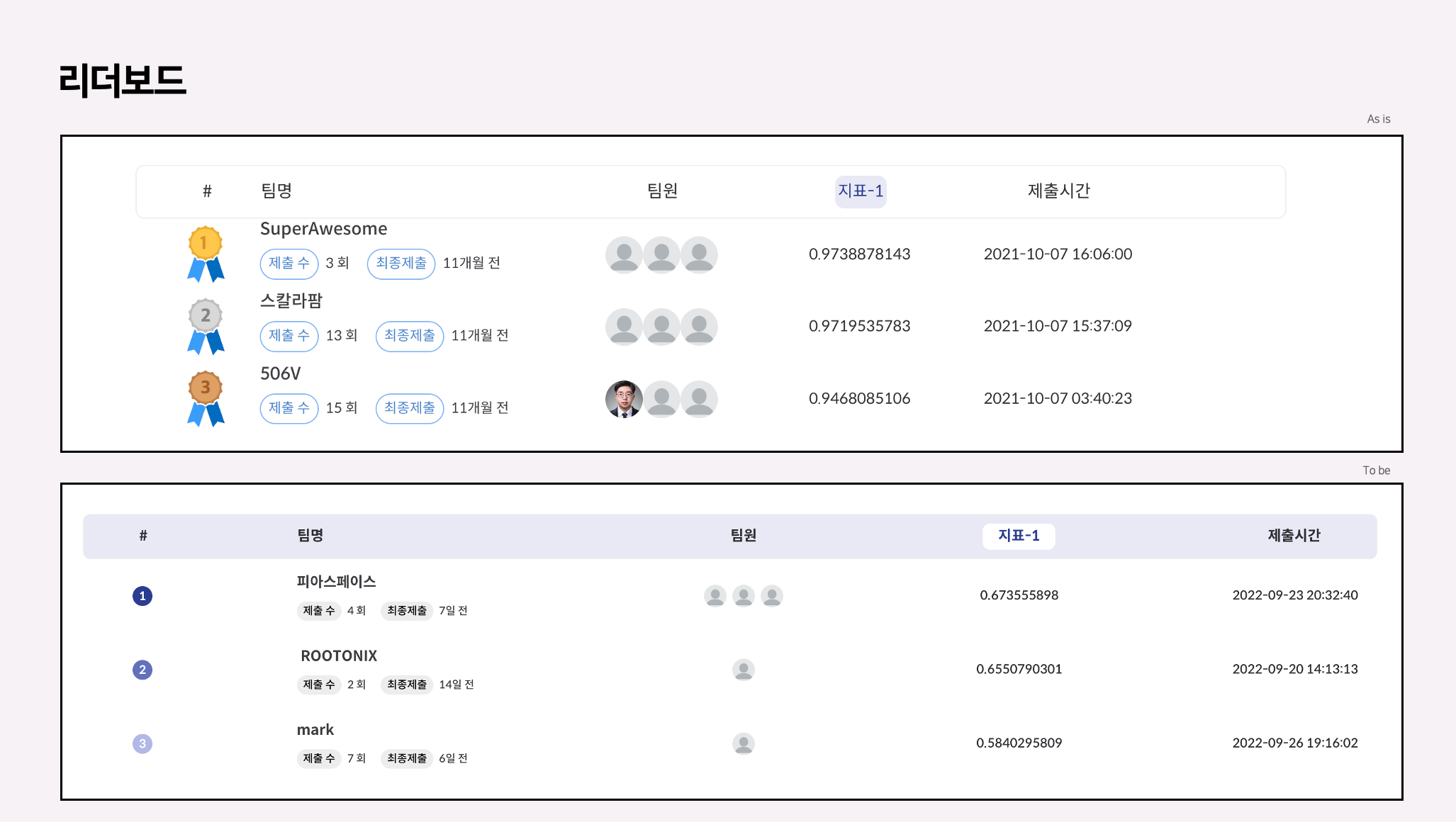1456x822 pixels.
Task: Click SuperAwesome's 최종제출 badge
Action: (401, 264)
